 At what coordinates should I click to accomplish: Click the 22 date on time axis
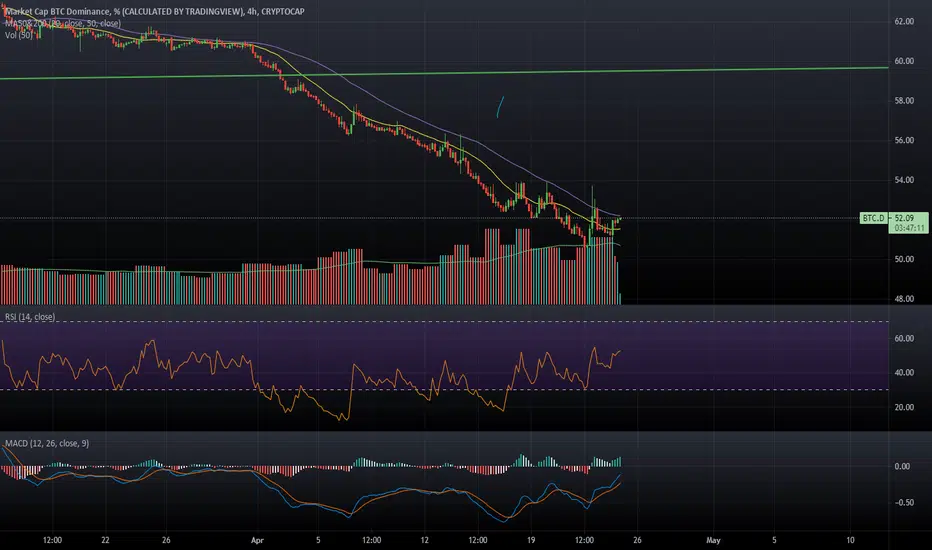click(x=105, y=540)
